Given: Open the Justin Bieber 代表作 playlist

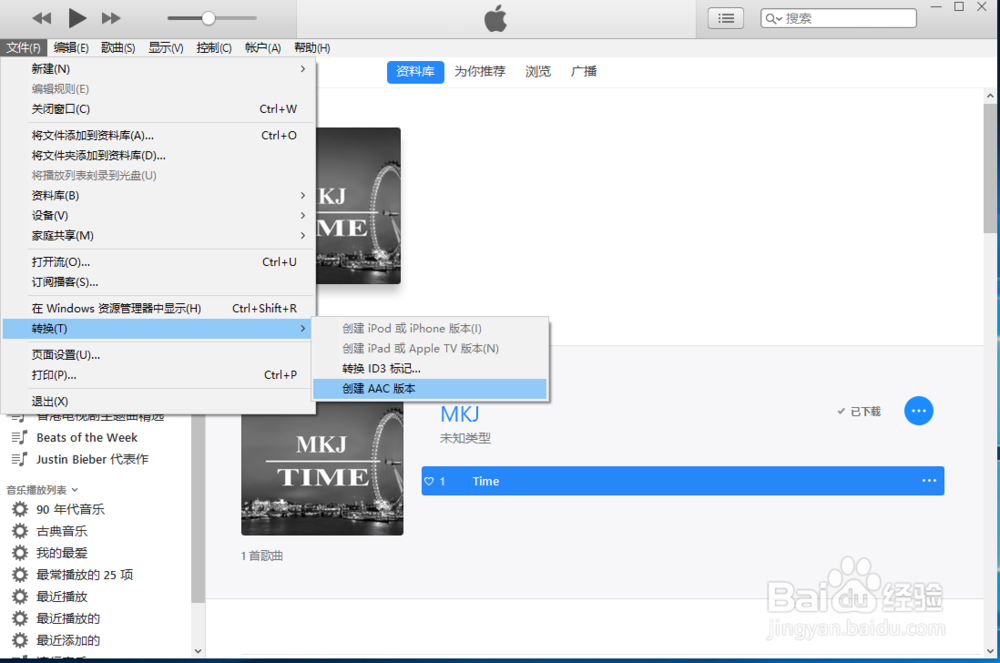Looking at the screenshot, I should (92, 460).
